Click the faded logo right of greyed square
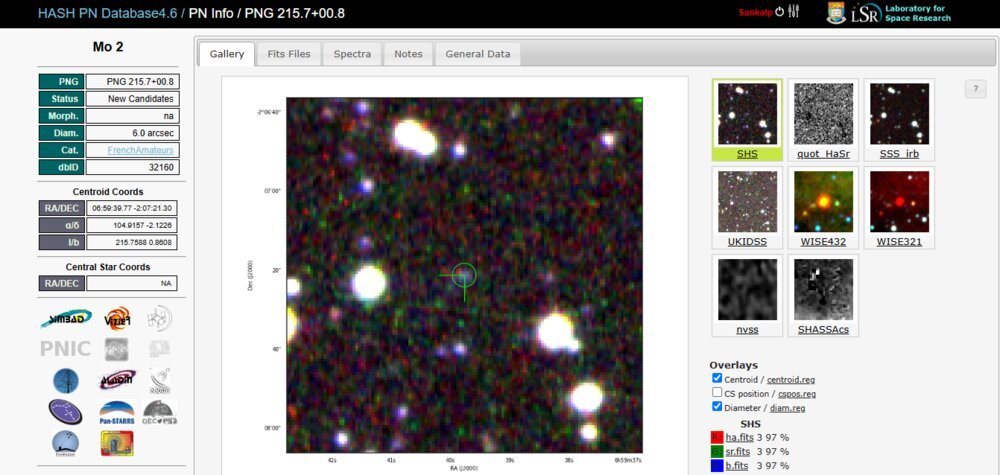 click(x=159, y=349)
